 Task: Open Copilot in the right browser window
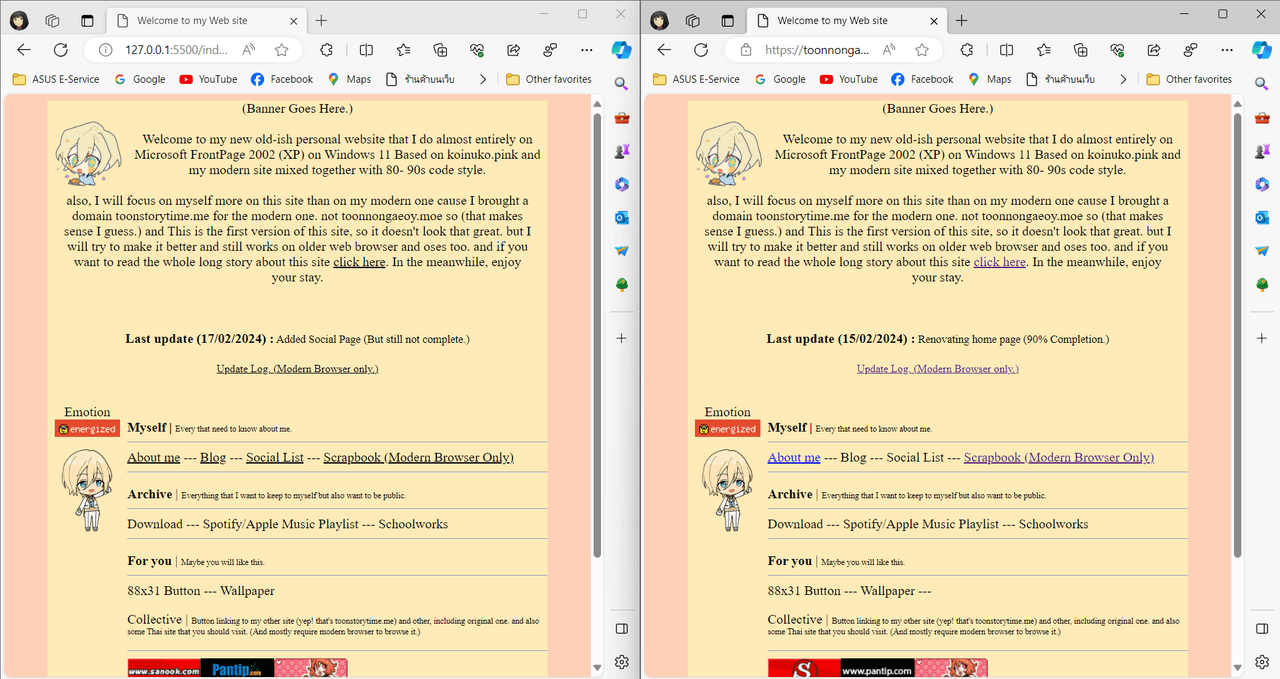[1261, 50]
